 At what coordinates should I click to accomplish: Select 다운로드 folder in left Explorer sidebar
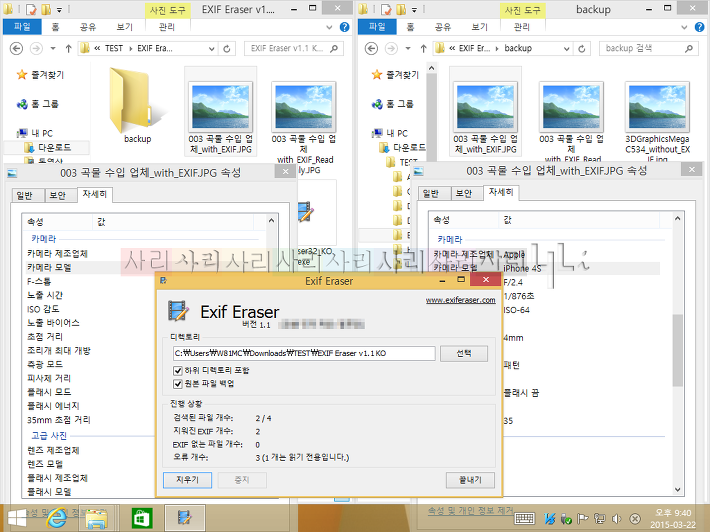(48, 148)
